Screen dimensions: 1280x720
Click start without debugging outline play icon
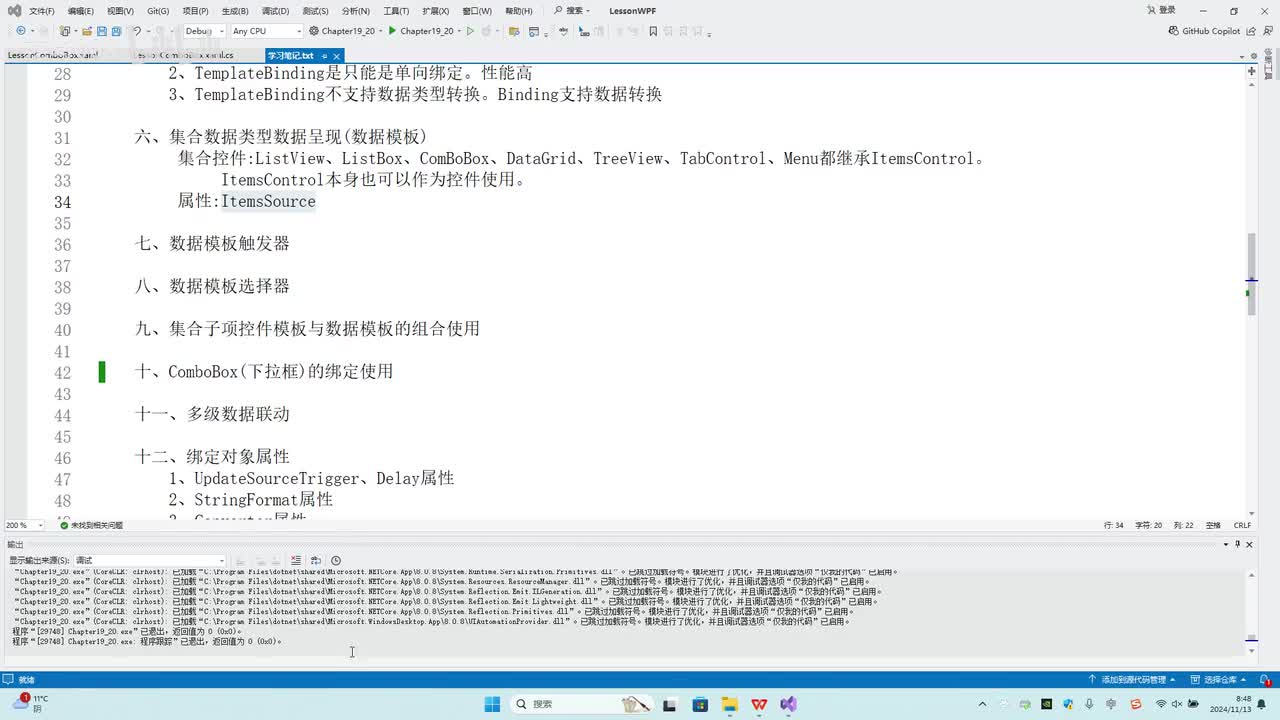470,31
